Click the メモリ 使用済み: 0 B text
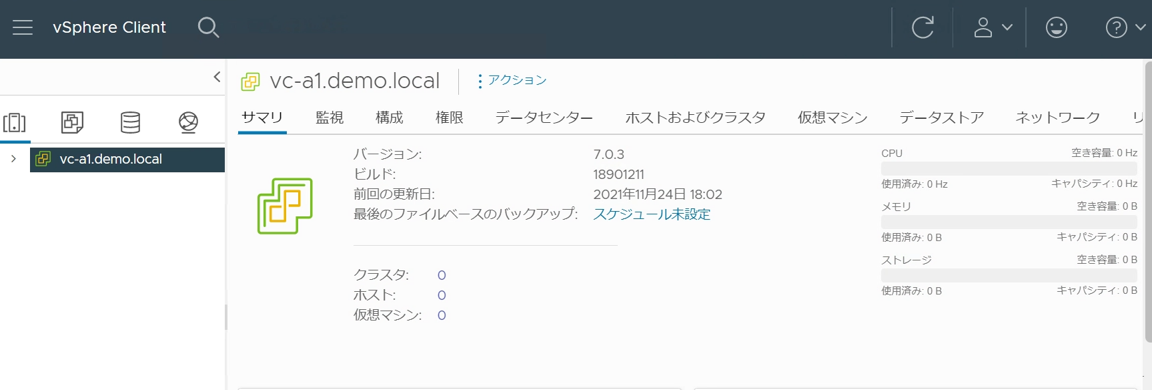 (x=911, y=237)
